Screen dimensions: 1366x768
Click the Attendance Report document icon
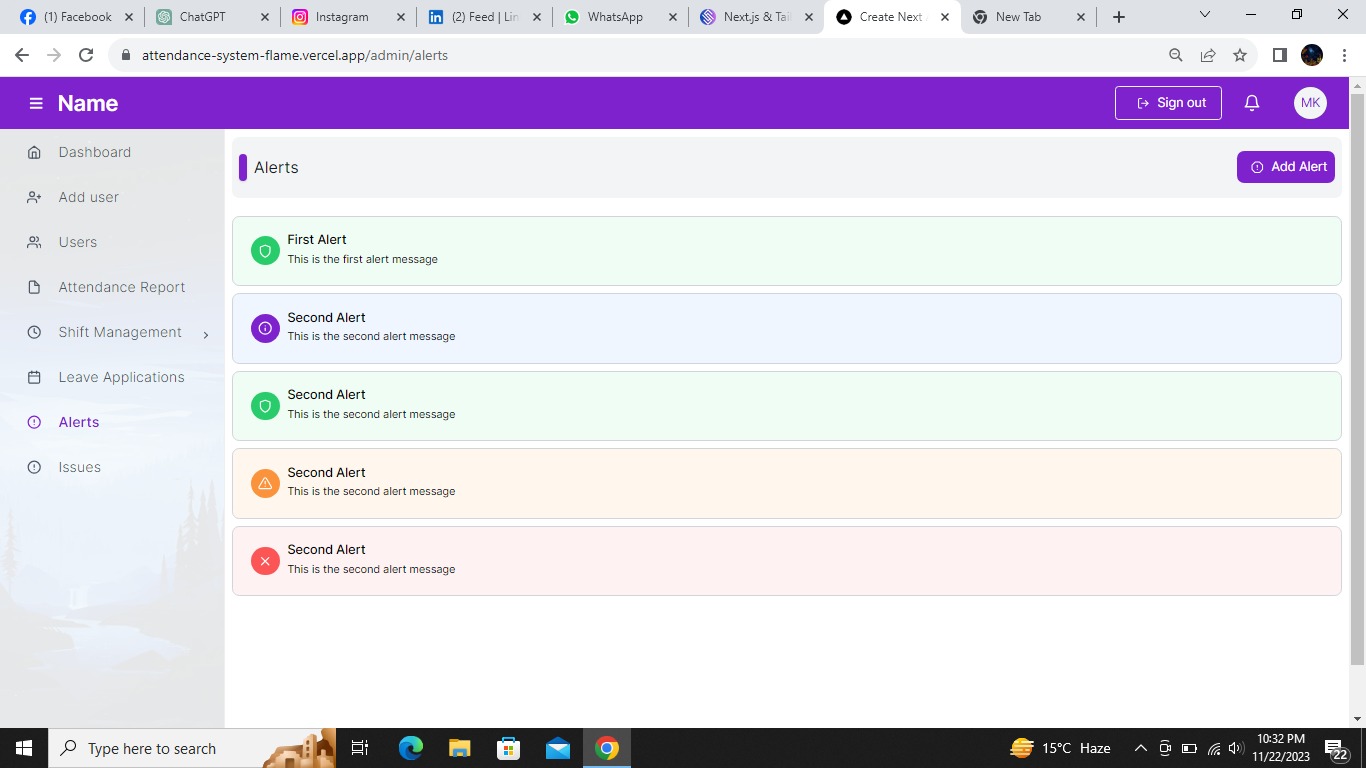34,287
